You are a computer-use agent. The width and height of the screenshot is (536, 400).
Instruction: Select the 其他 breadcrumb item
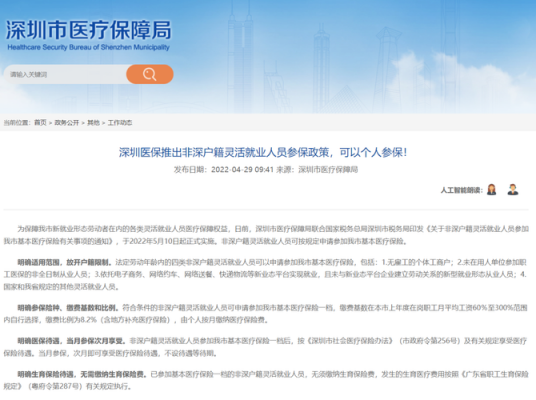click(x=93, y=122)
